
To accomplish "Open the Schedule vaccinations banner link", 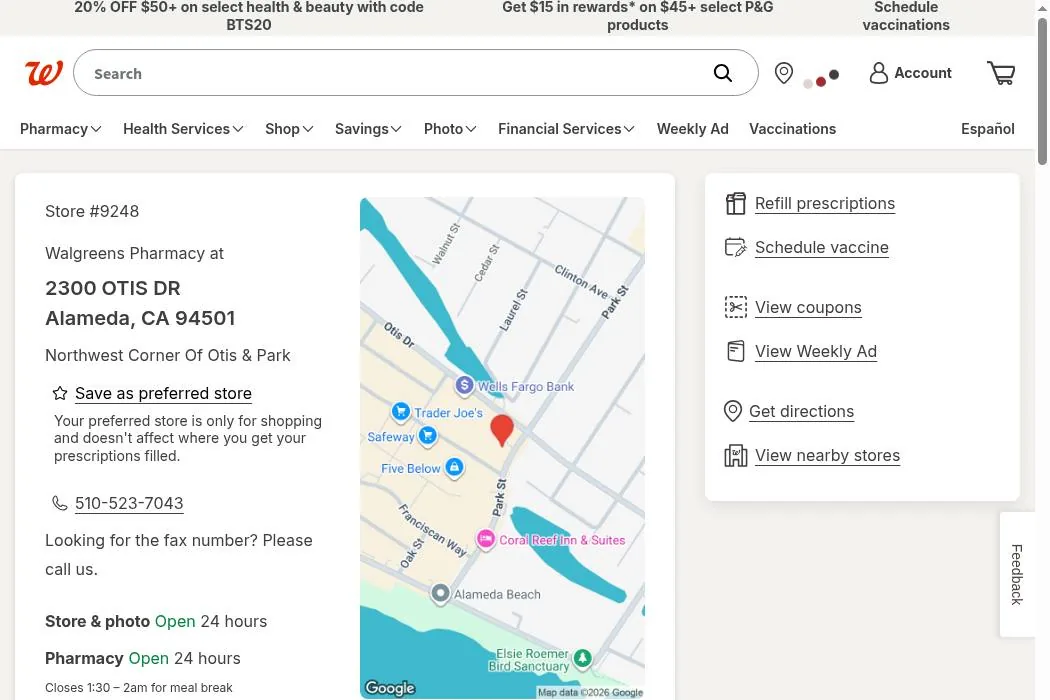I will [905, 16].
